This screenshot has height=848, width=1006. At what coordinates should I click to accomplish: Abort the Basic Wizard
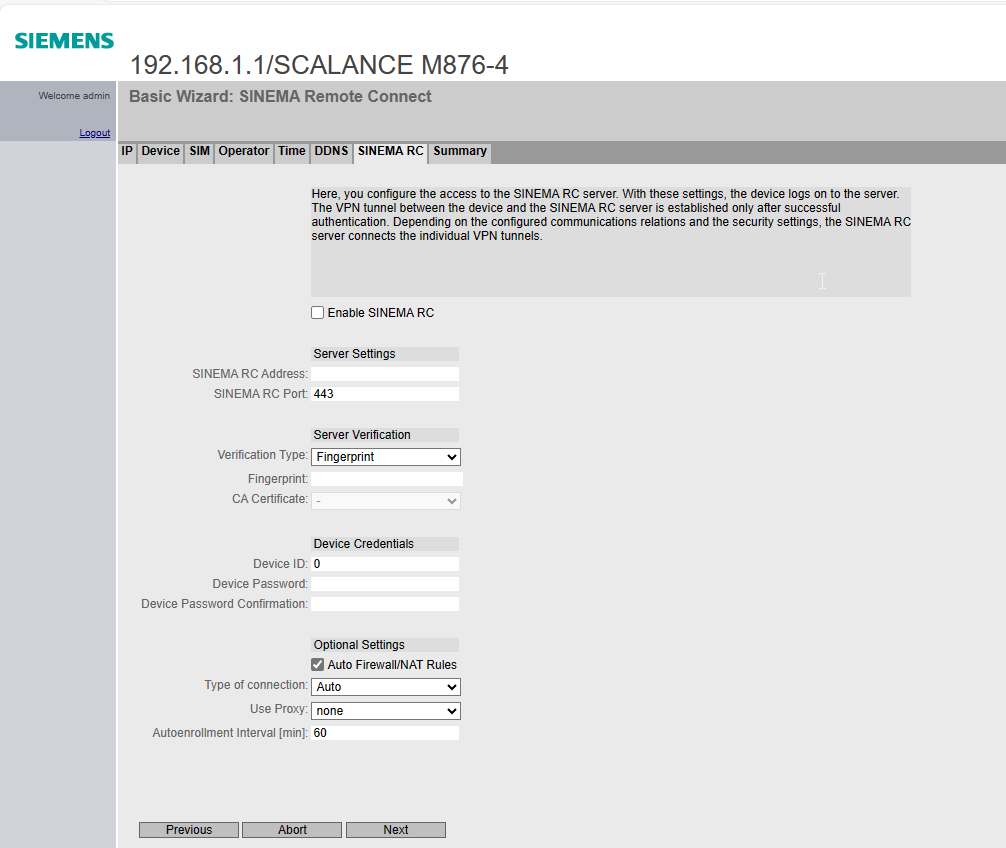pyautogui.click(x=293, y=830)
